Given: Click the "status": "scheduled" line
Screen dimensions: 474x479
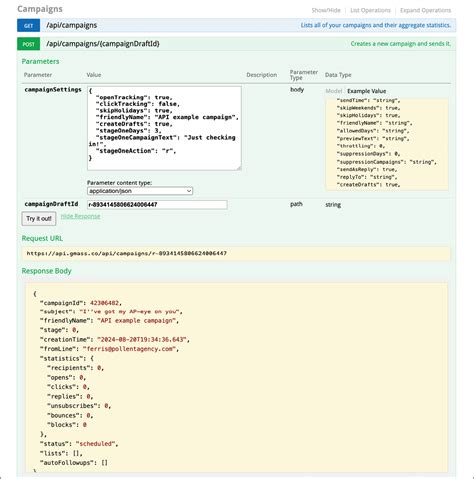Looking at the screenshot, I should tap(79, 444).
